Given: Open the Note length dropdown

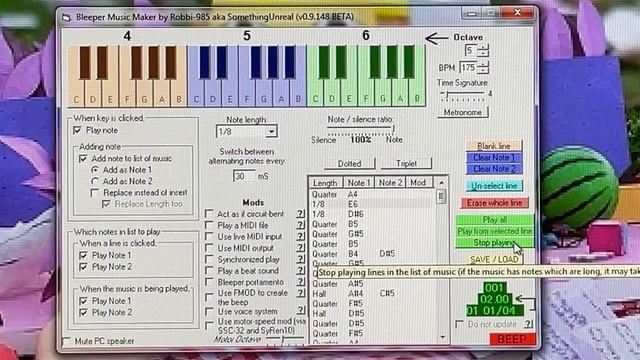Looking at the screenshot, I should [271, 131].
